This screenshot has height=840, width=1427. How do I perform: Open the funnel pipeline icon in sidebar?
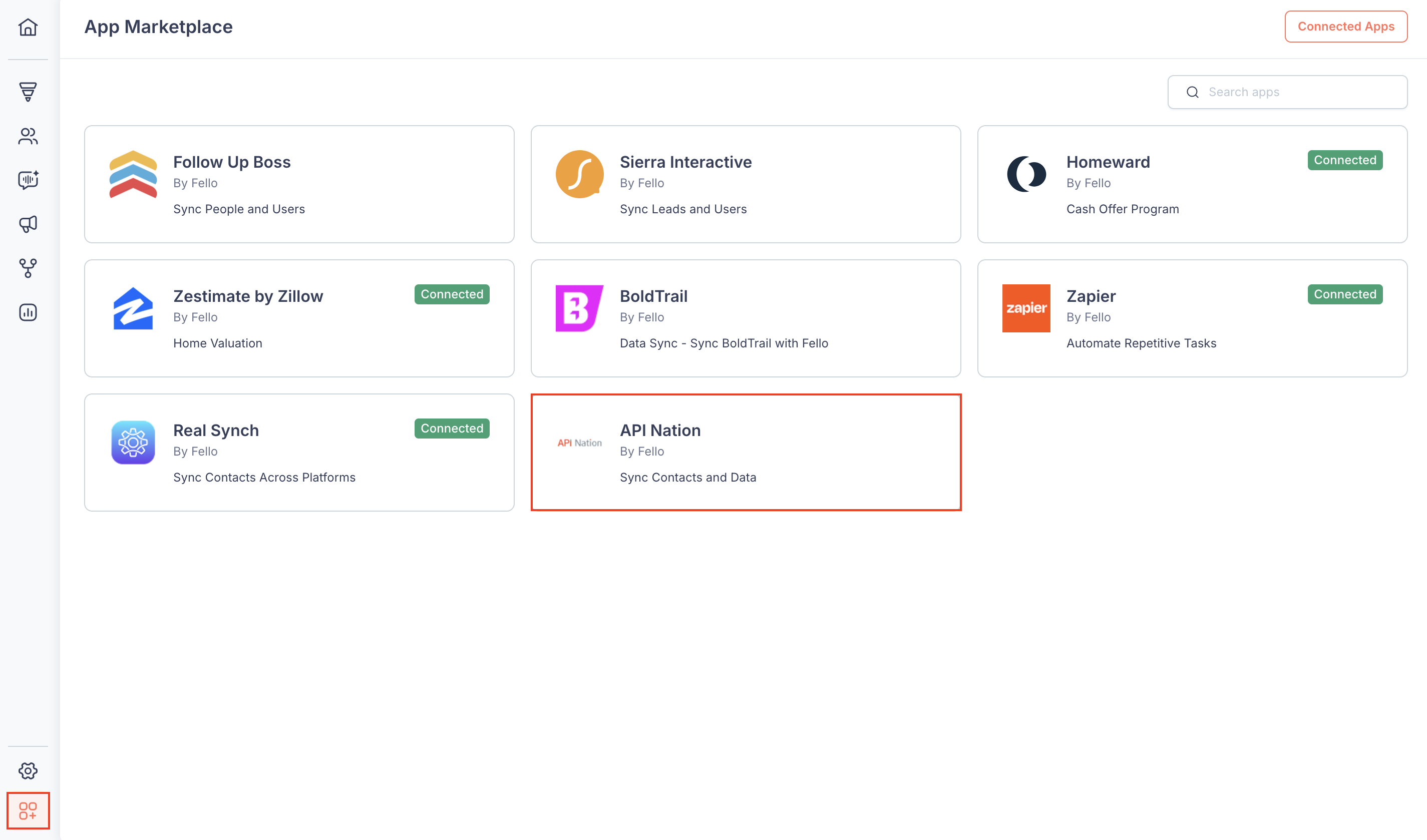pos(28,92)
